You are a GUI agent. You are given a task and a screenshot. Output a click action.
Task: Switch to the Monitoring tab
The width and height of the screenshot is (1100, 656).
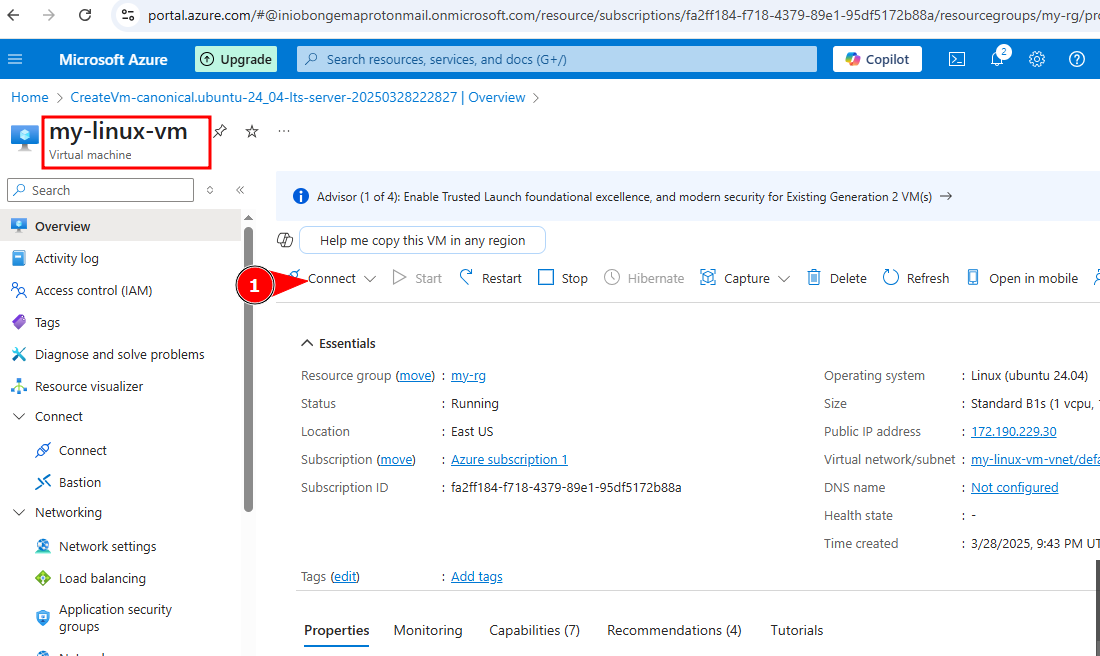[x=428, y=630]
